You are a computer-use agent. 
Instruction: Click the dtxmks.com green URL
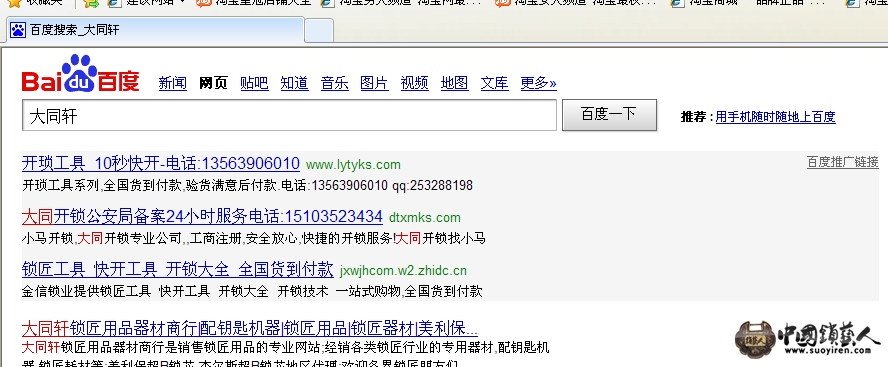click(x=425, y=217)
